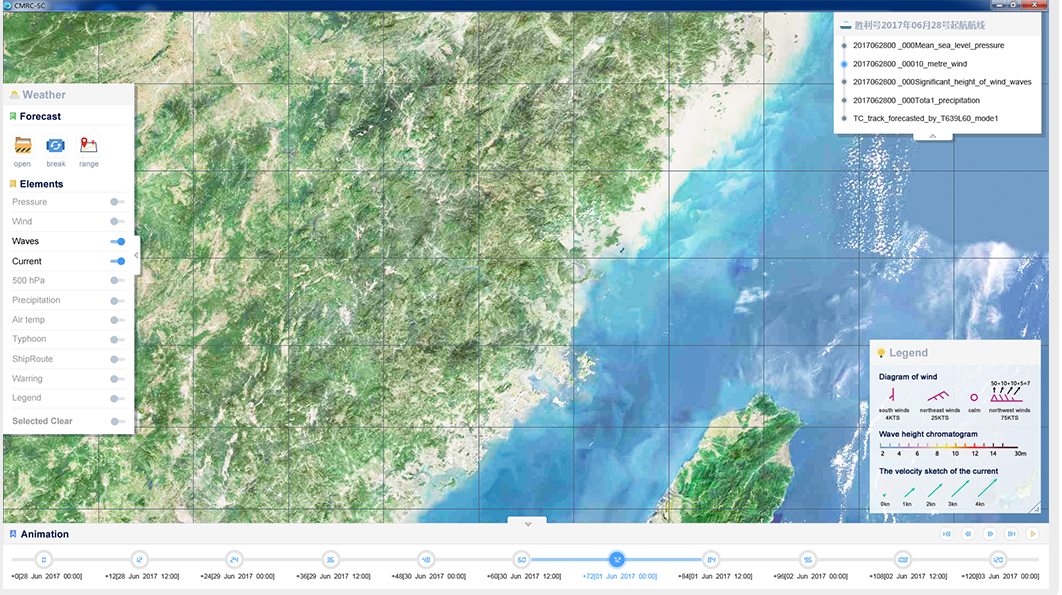Switch on the Typhoon toggle
The image size is (1062, 595).
(x=118, y=339)
